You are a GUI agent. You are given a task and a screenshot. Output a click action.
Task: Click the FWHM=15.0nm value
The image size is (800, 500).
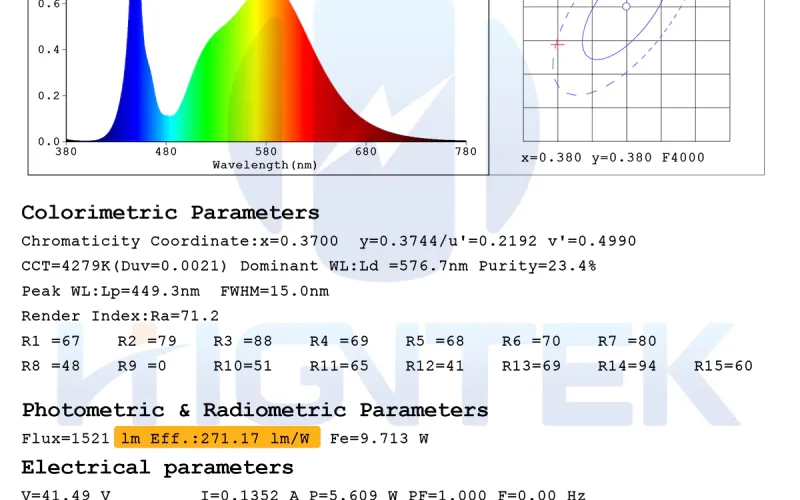[274, 291]
